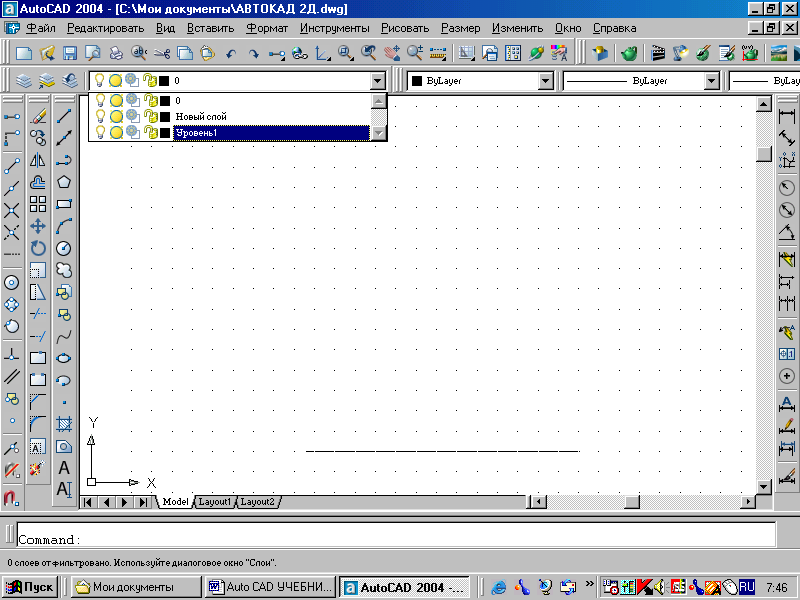Select the Angular Dimension tool
The image size is (800, 600).
(x=787, y=232)
